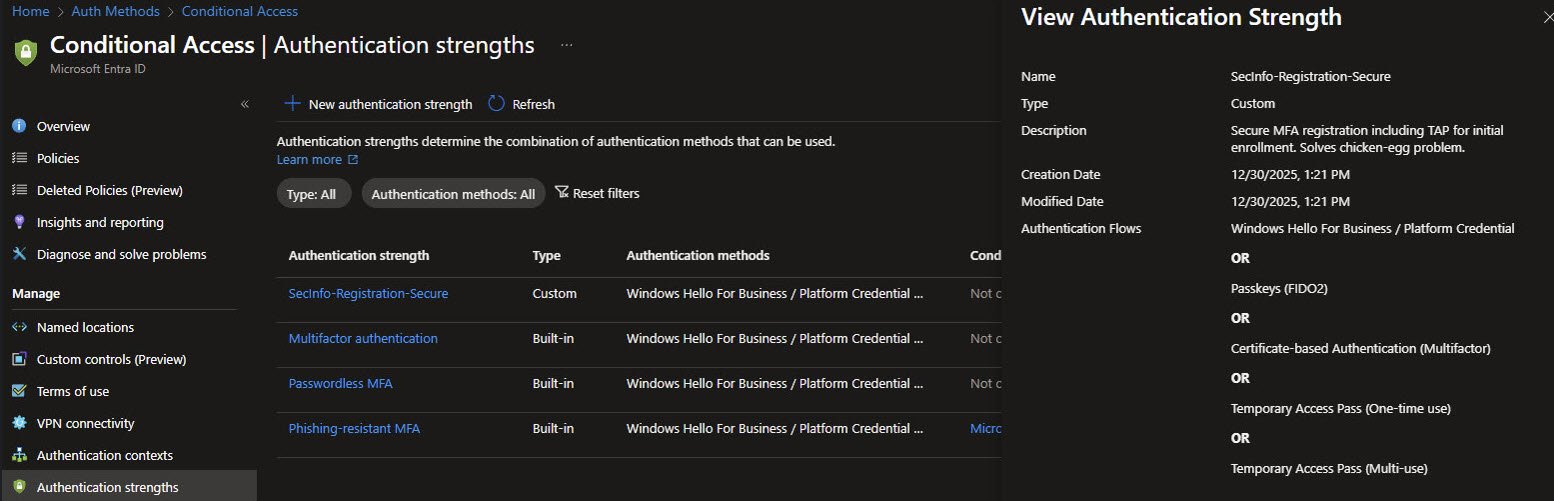
Task: Open the ellipsis more options menu
Action: coord(567,46)
